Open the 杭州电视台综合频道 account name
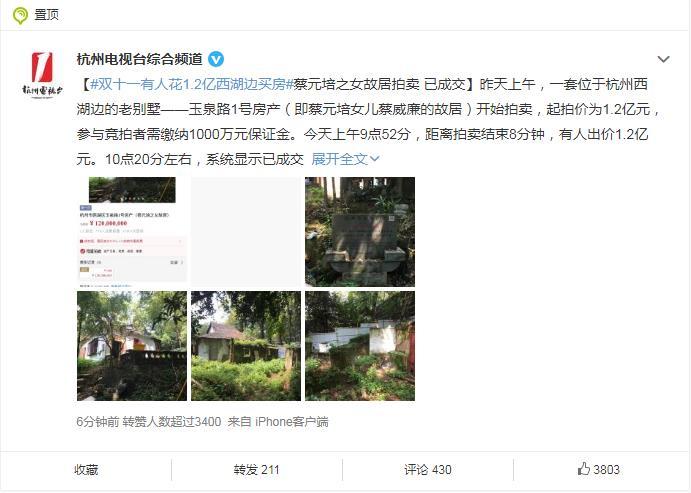 (139, 59)
